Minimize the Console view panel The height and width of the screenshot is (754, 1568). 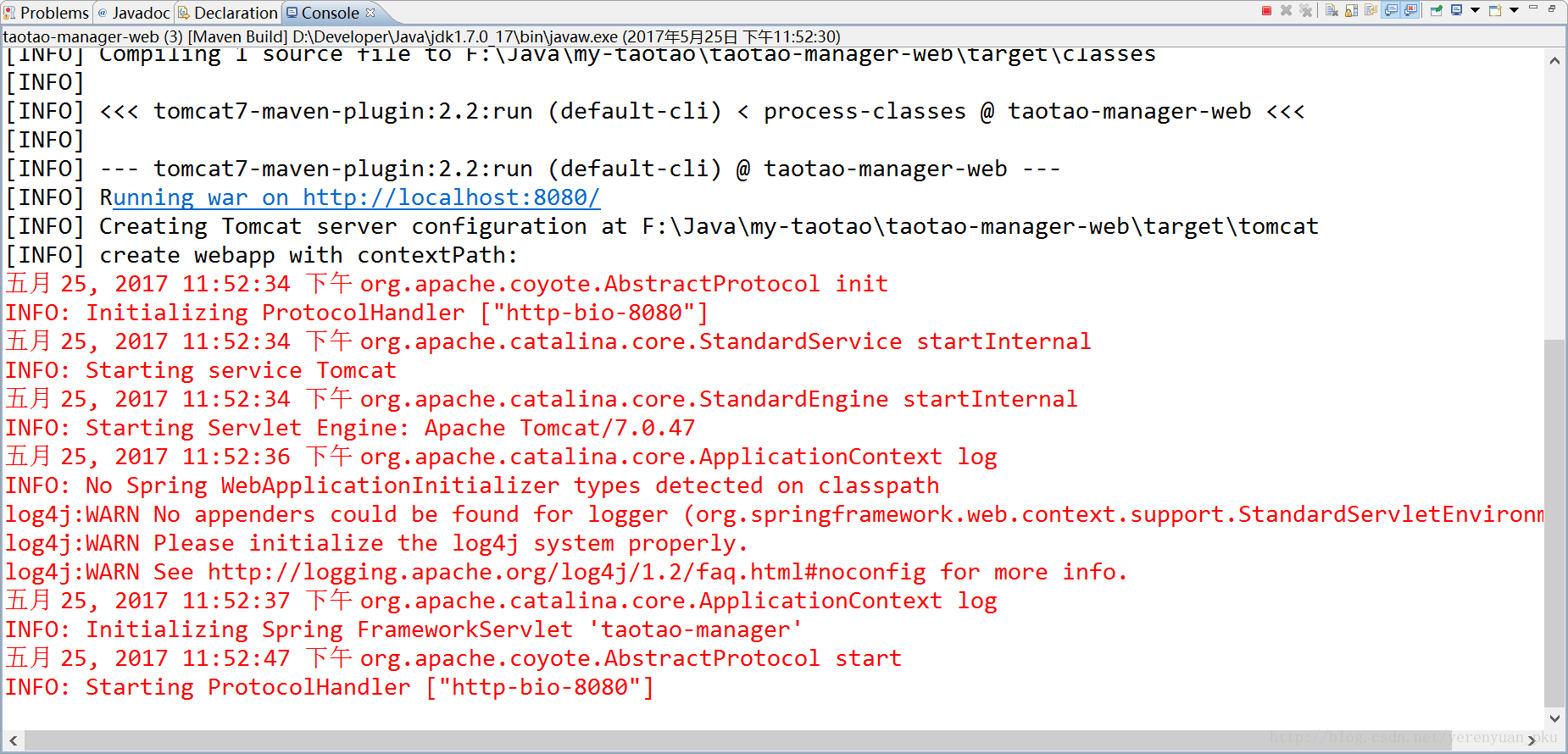1533,8
